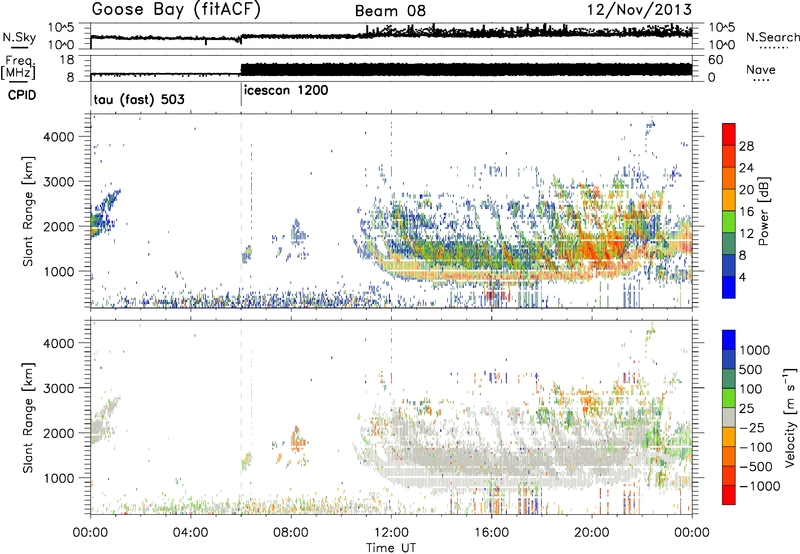Click the "3000" tick in the velocity panel
800x554 pixels.
(x=58, y=388)
